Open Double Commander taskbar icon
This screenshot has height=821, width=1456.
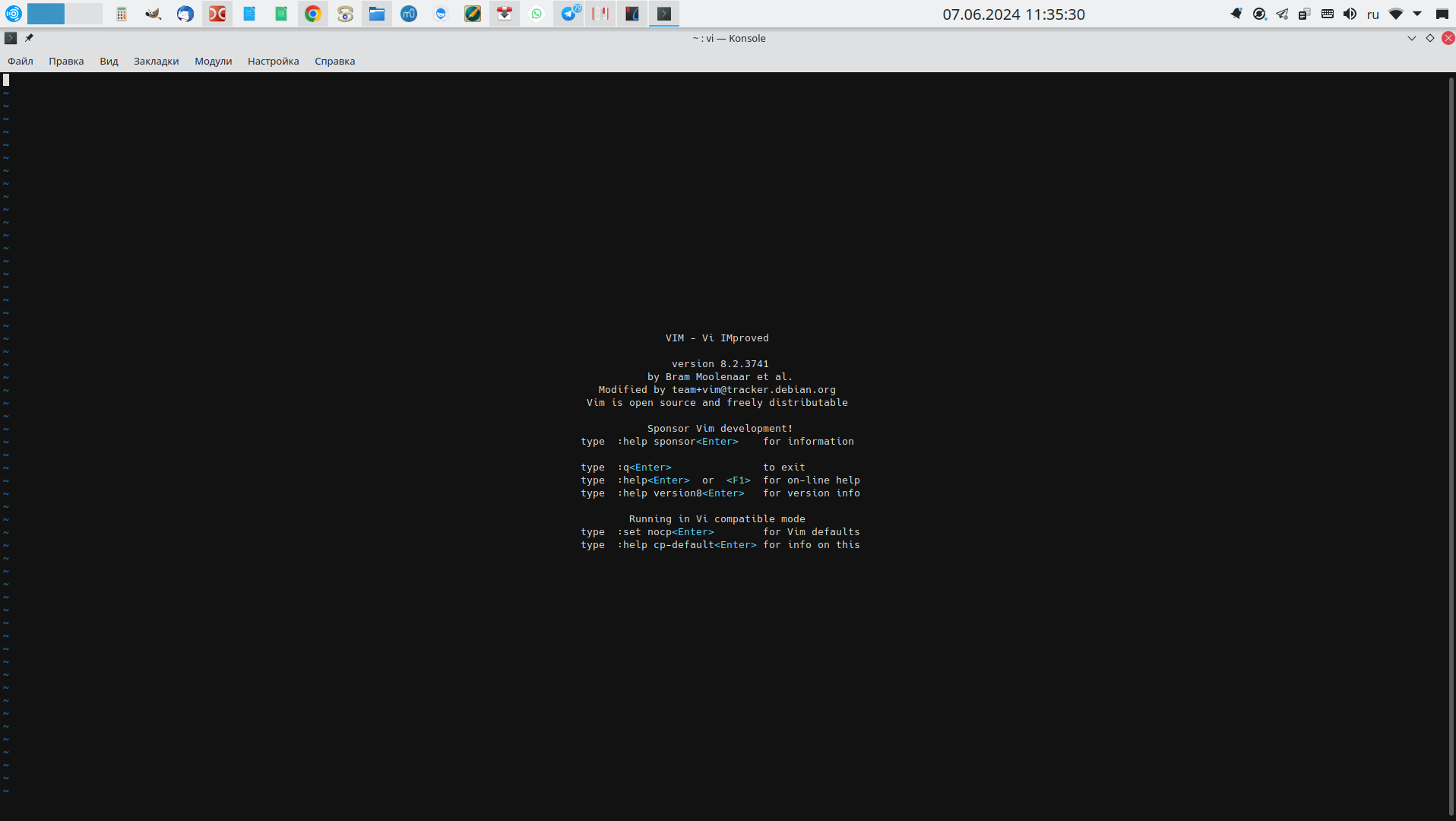217,14
